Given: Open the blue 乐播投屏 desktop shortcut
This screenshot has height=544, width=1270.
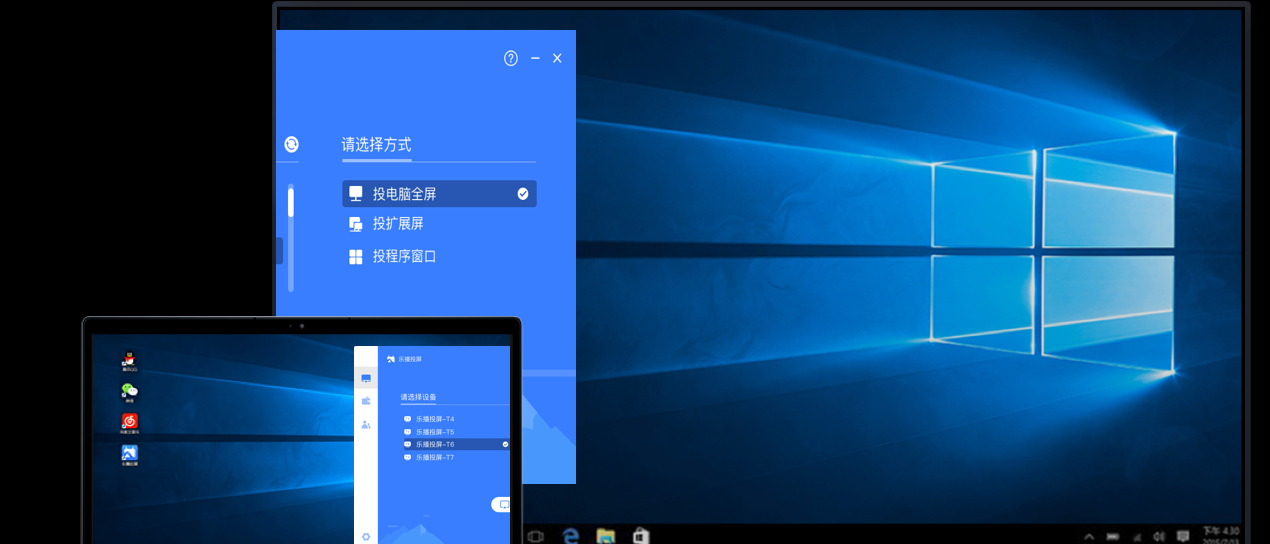Looking at the screenshot, I should click(129, 456).
